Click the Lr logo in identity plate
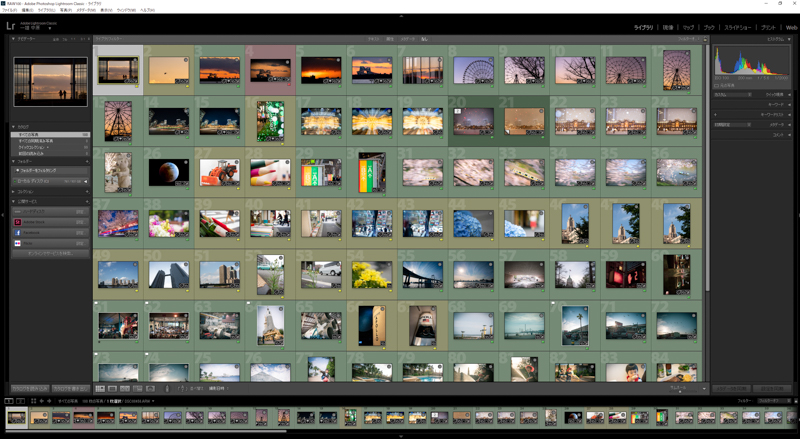 [x=10, y=26]
